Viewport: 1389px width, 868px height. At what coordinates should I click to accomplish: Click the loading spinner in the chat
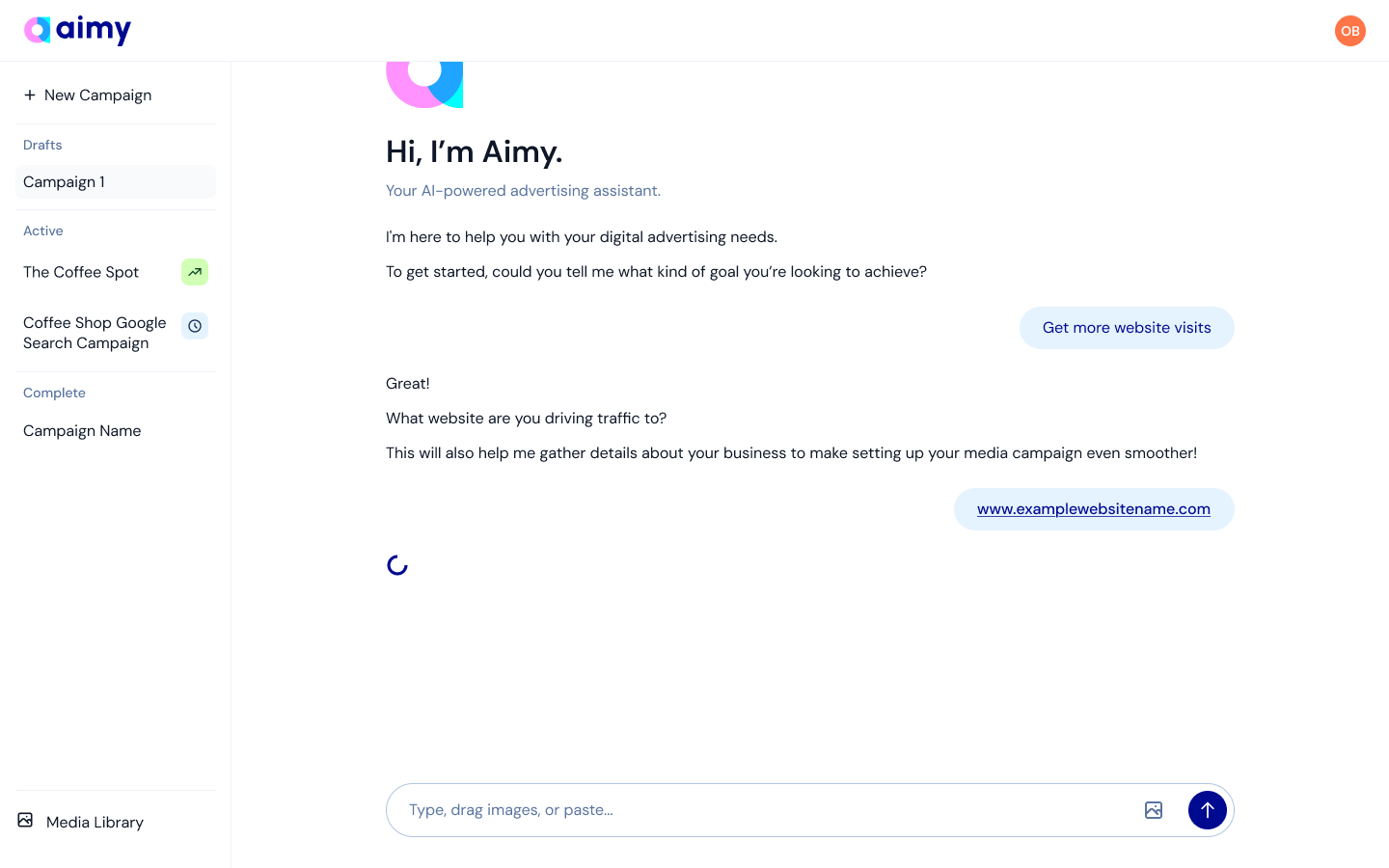(x=397, y=565)
